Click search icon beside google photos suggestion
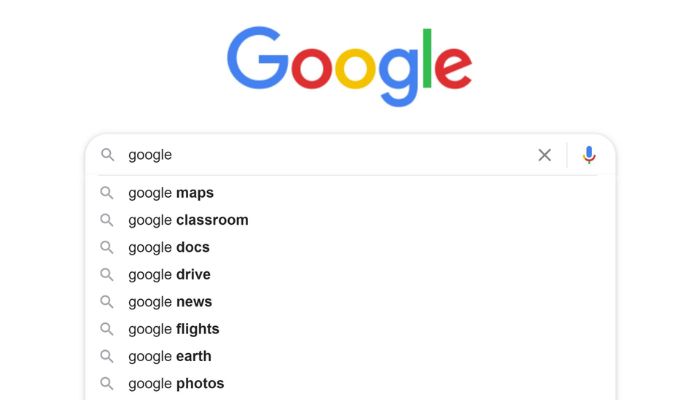 pos(107,383)
